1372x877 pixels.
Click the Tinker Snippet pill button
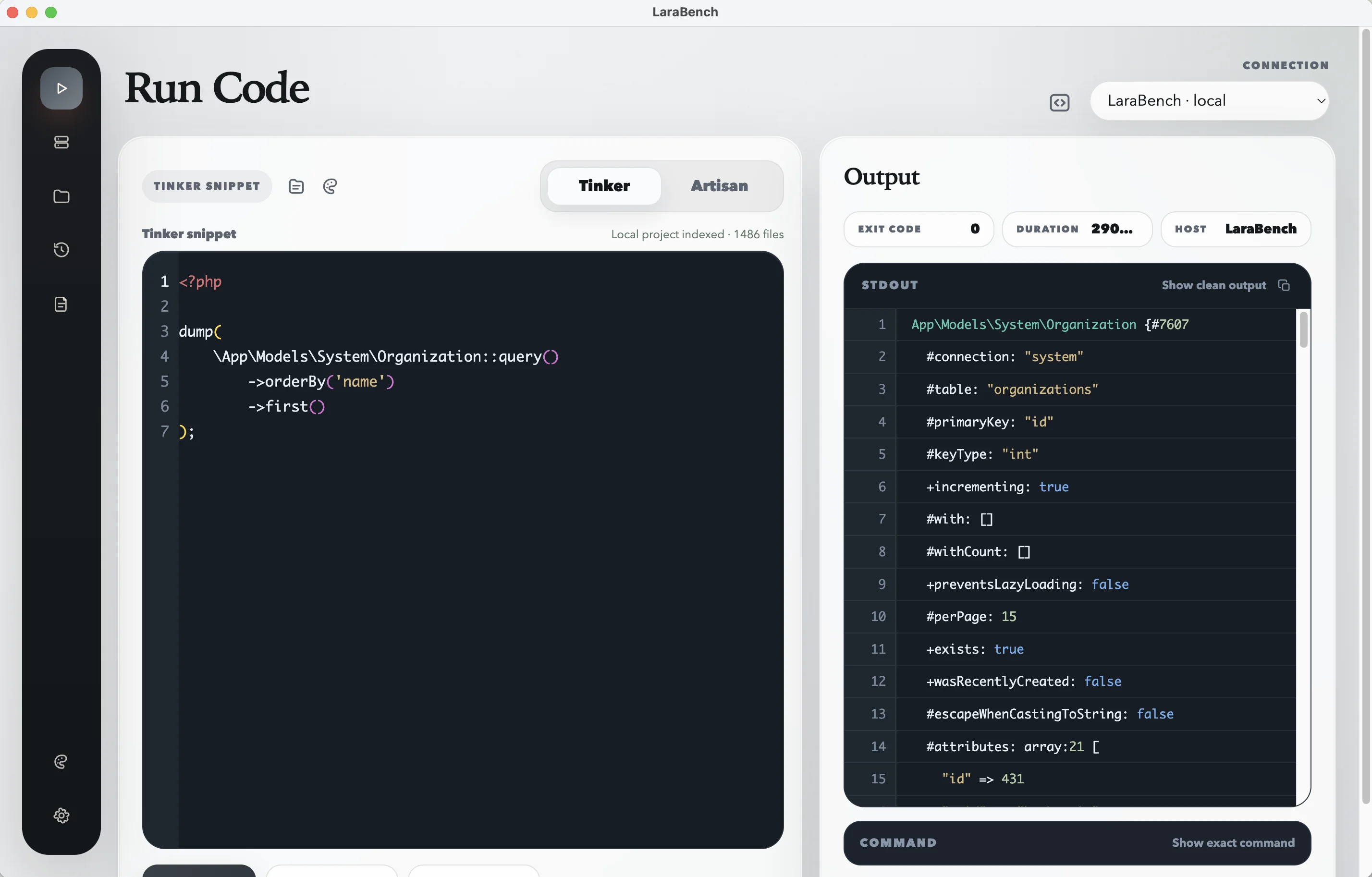pos(207,186)
